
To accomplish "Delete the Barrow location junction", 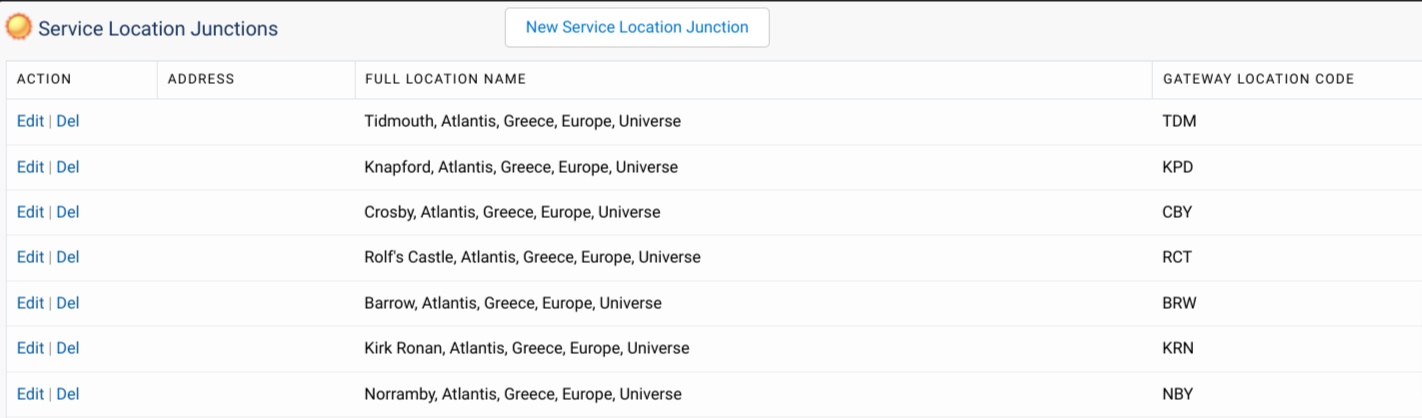I will pyautogui.click(x=68, y=303).
